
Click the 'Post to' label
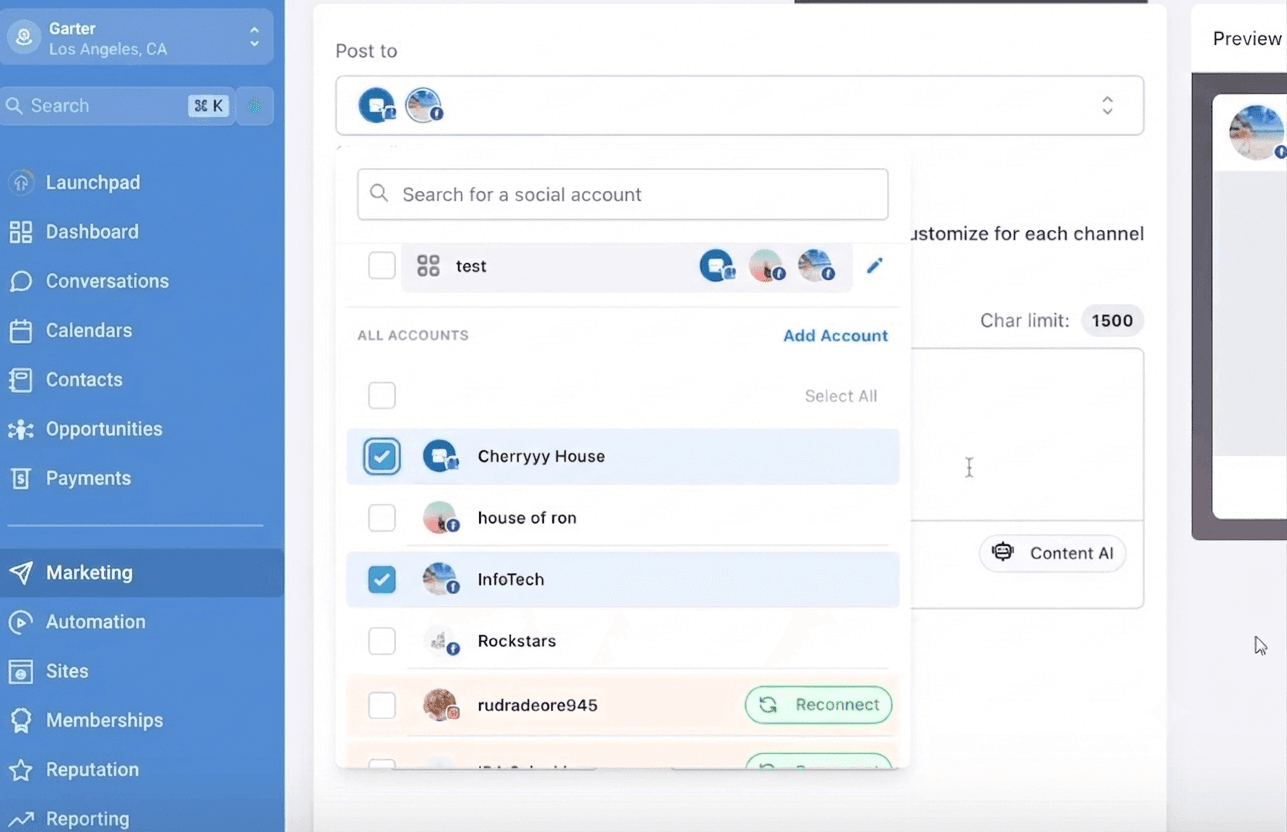point(366,51)
